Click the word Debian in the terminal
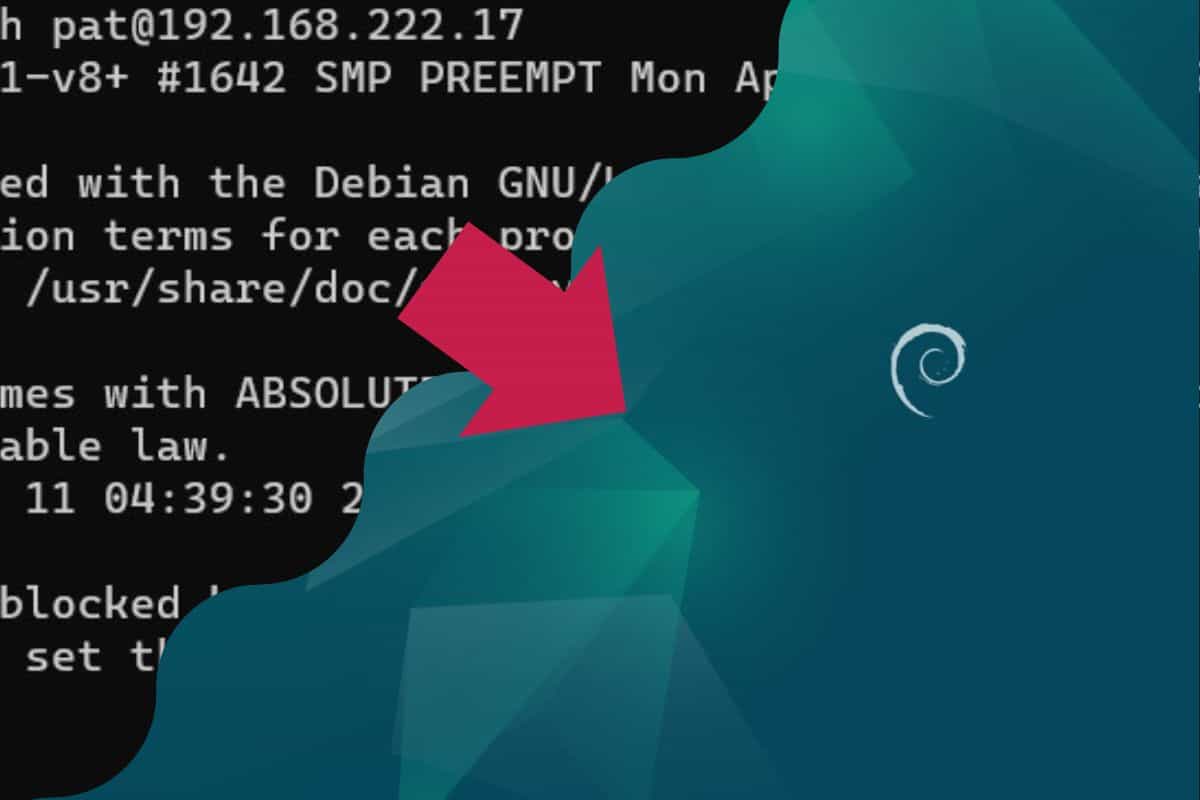Screen dimensions: 1200x800 point(391,184)
